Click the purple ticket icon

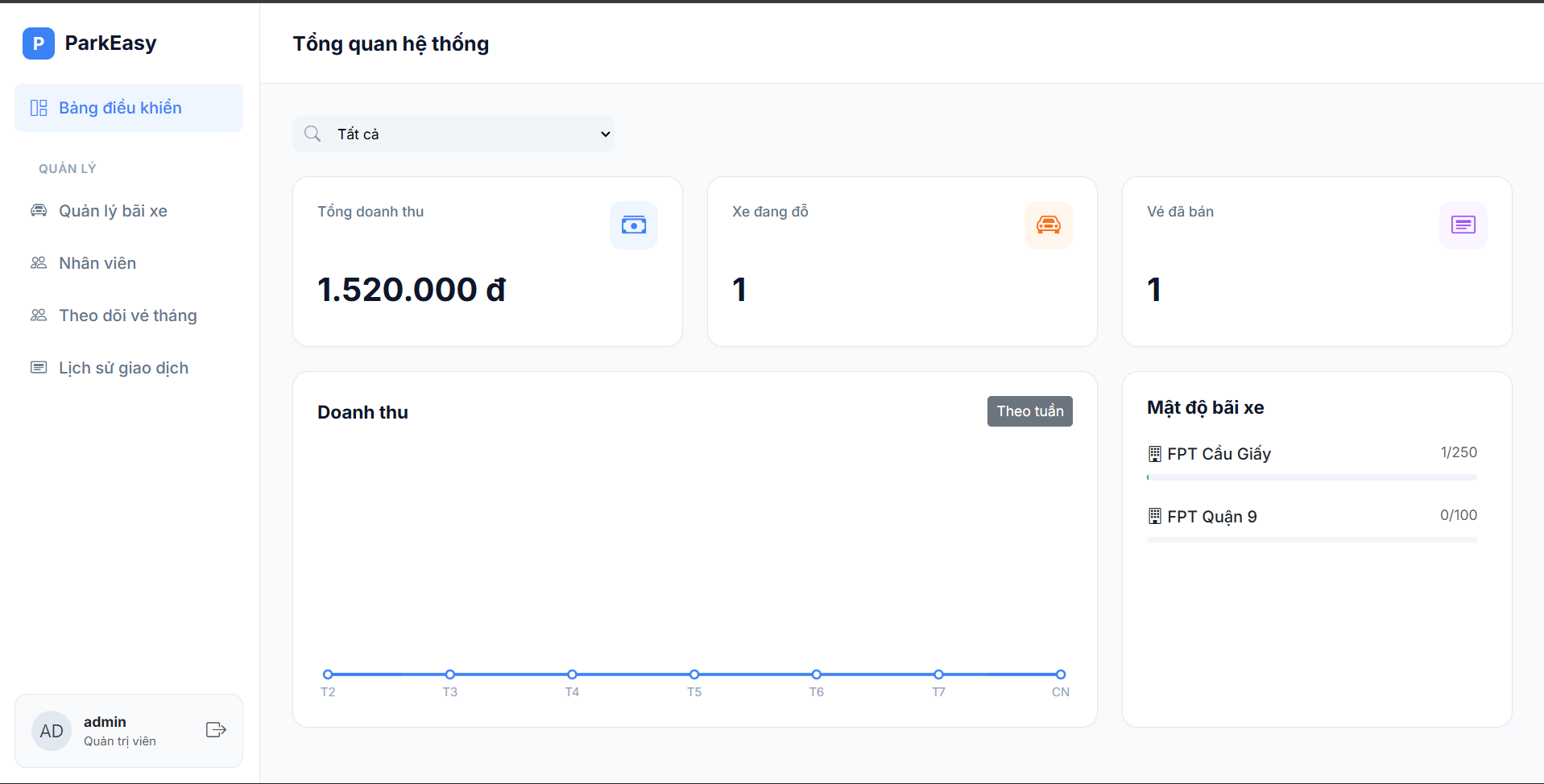coord(1463,225)
